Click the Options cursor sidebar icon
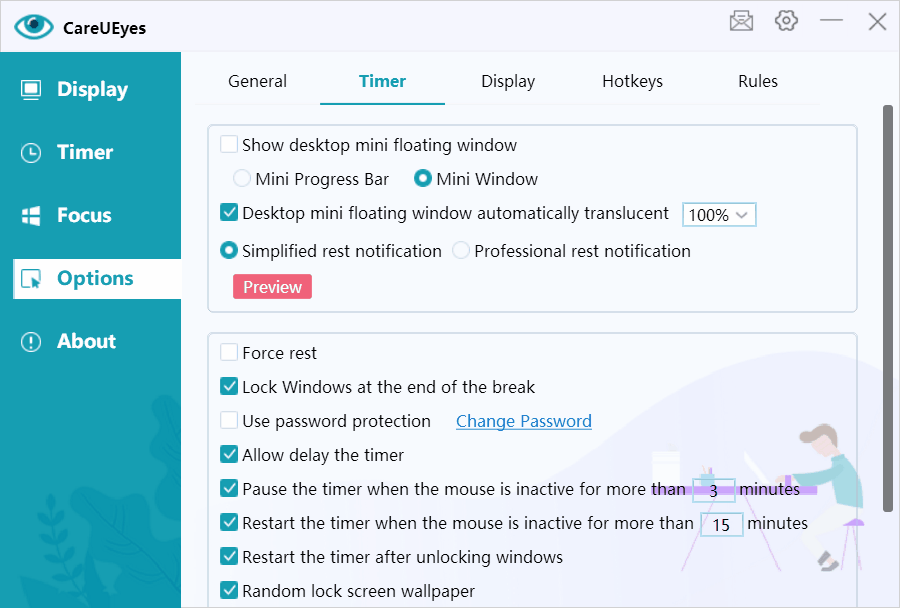Viewport: 900px width, 608px height. pyautogui.click(x=31, y=279)
